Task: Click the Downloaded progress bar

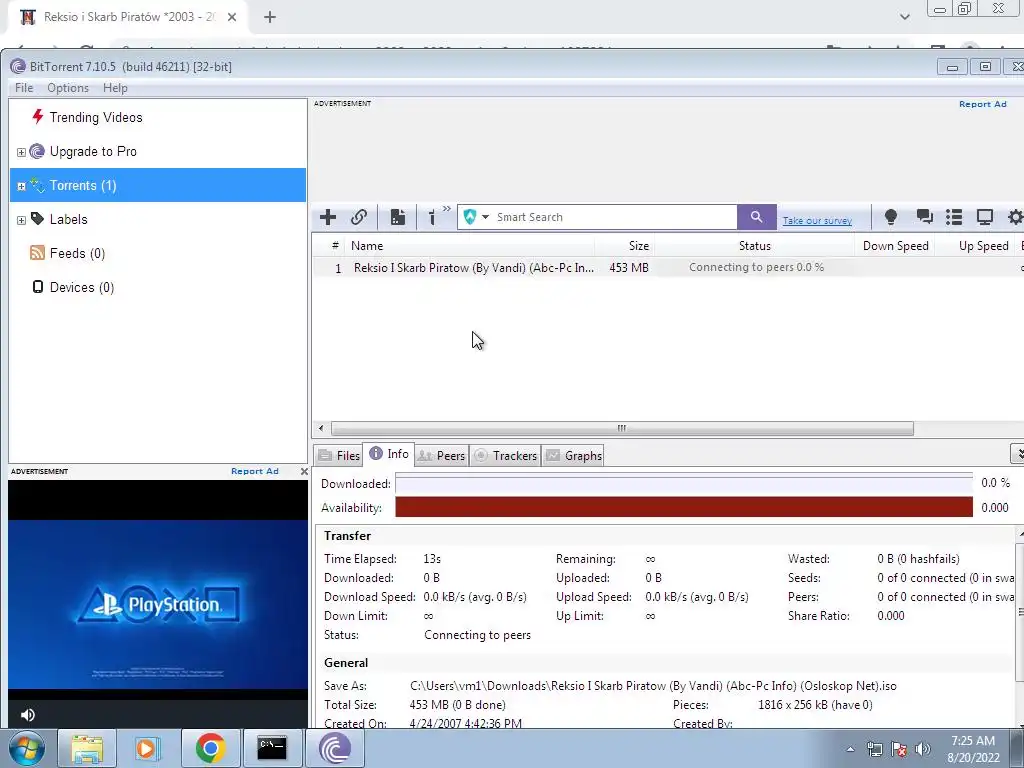Action: tap(684, 484)
